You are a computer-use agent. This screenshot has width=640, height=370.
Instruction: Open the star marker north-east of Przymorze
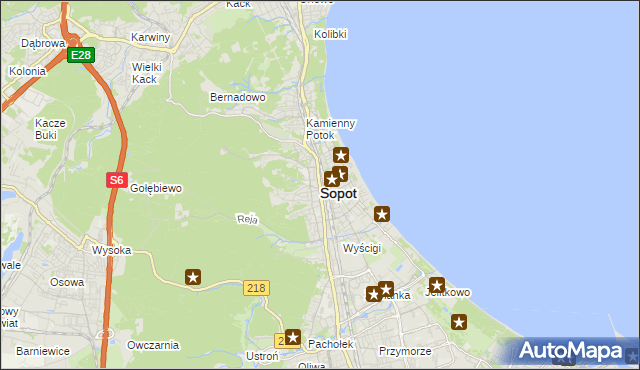(x=459, y=322)
